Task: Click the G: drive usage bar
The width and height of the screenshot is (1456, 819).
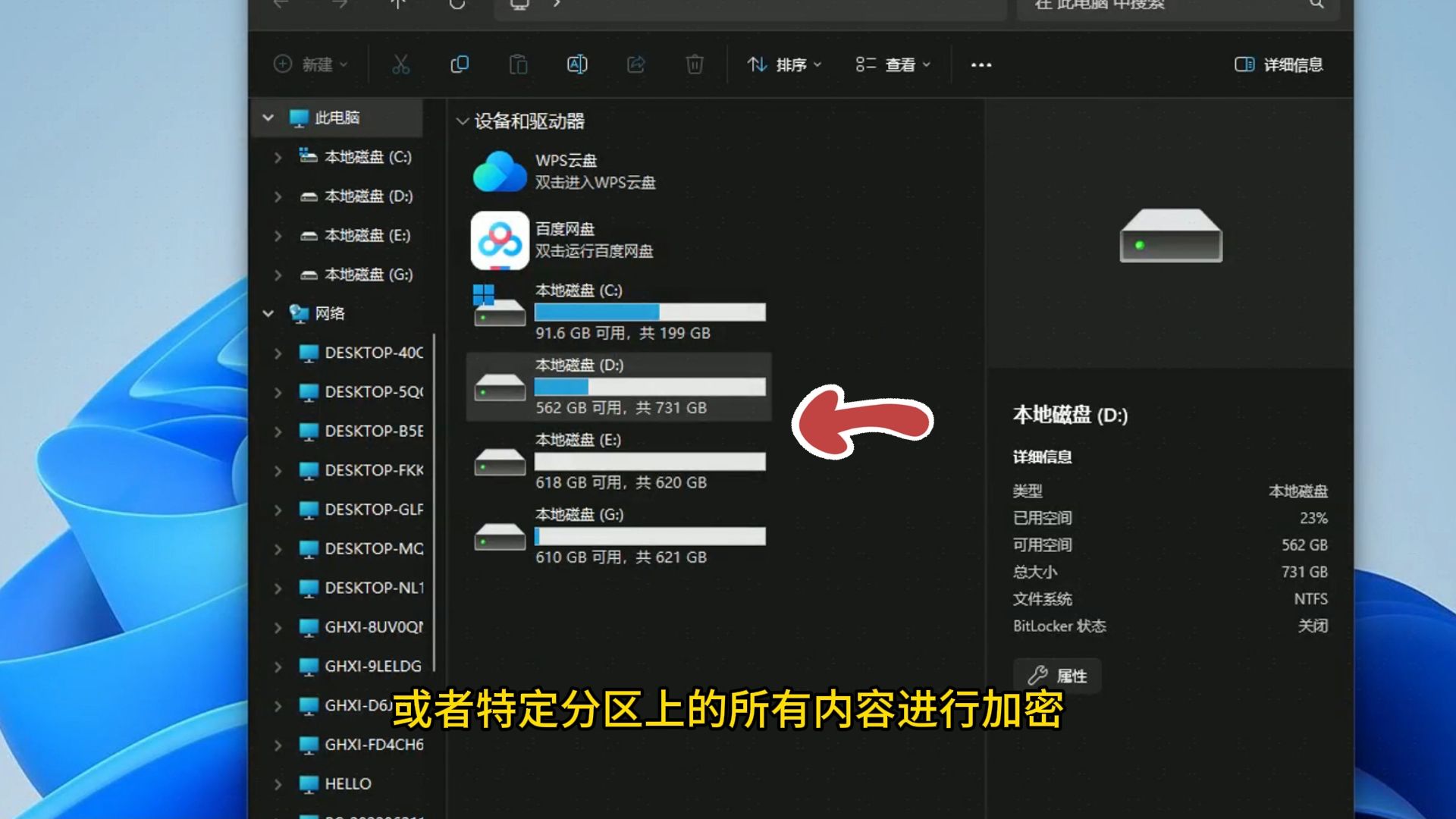Action: tap(650, 536)
